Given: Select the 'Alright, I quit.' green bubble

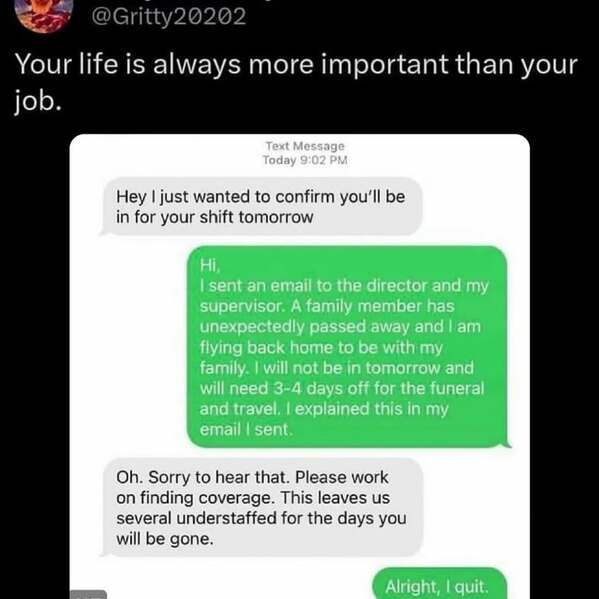Looking at the screenshot, I should (x=439, y=584).
